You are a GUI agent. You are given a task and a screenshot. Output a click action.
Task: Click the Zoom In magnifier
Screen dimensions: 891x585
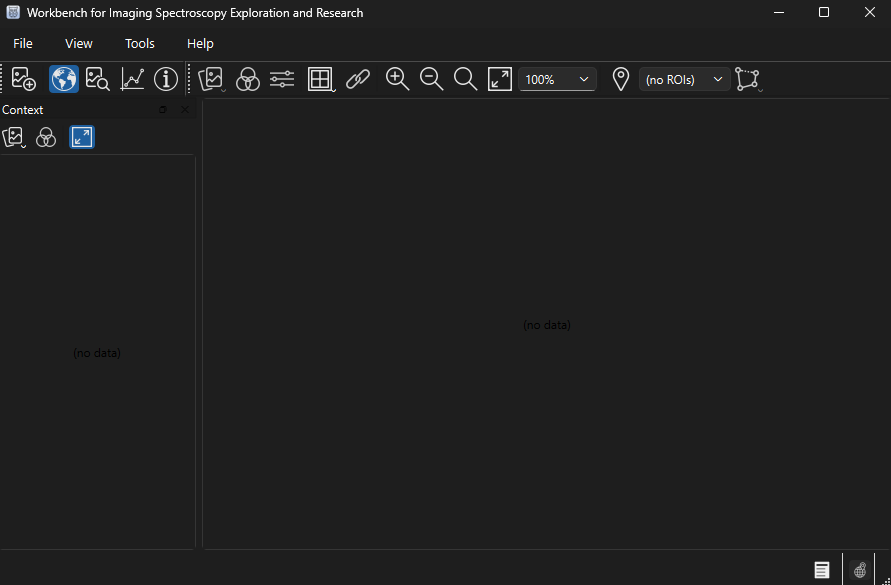[397, 79]
